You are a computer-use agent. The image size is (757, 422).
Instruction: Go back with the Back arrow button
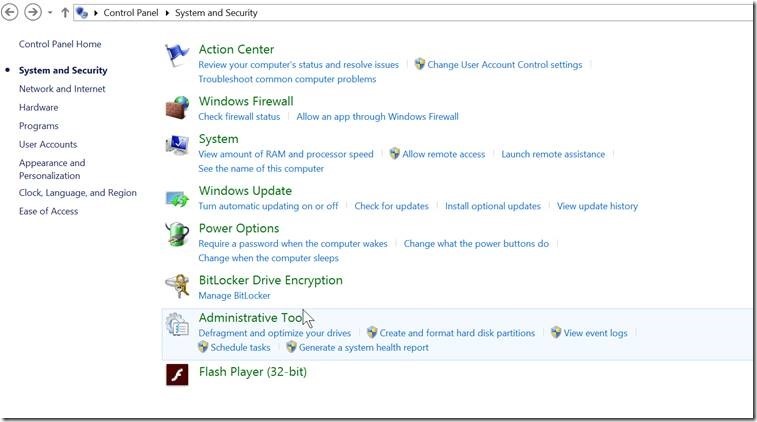pos(9,12)
